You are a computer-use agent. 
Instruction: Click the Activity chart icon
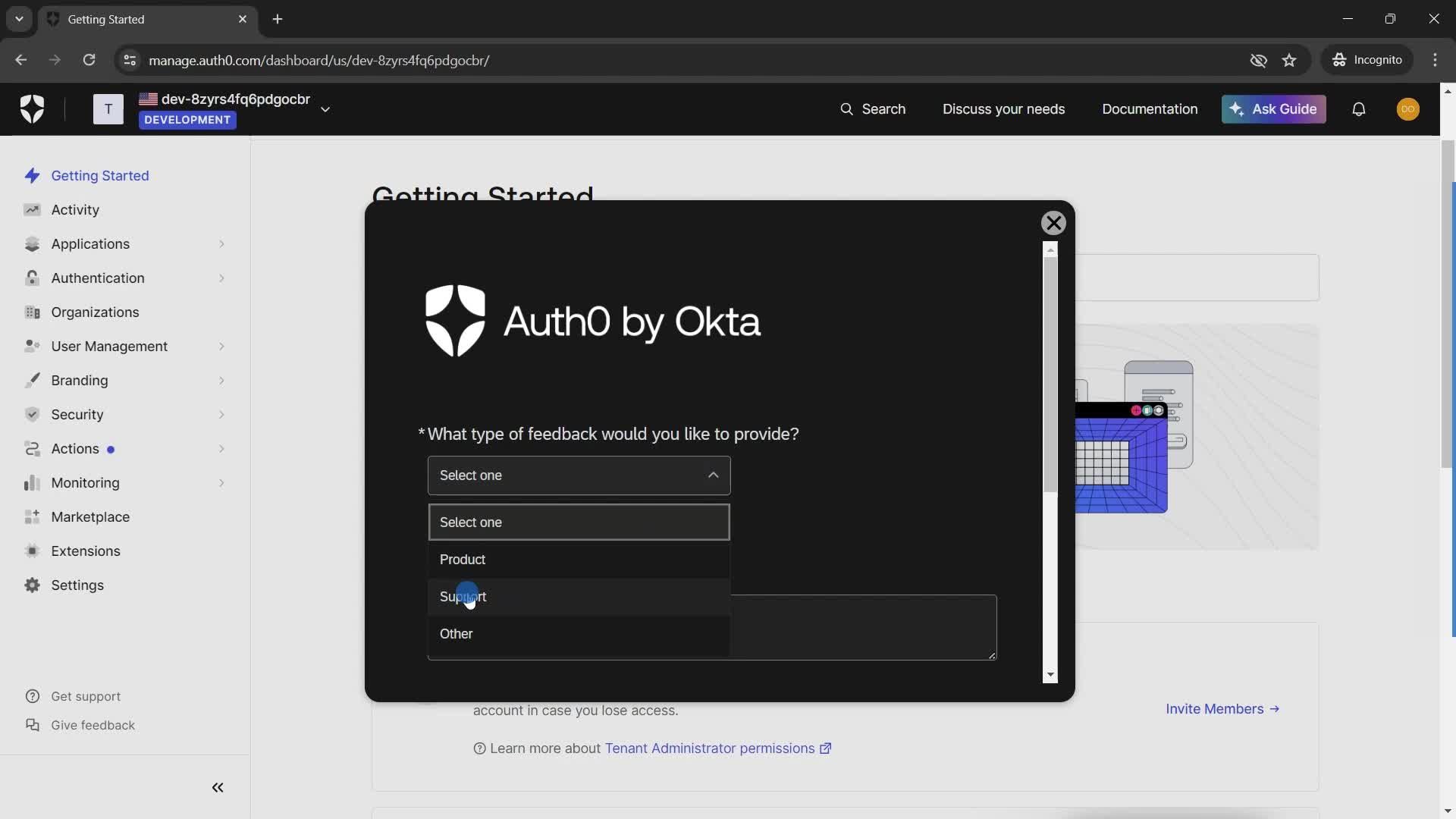(32, 210)
